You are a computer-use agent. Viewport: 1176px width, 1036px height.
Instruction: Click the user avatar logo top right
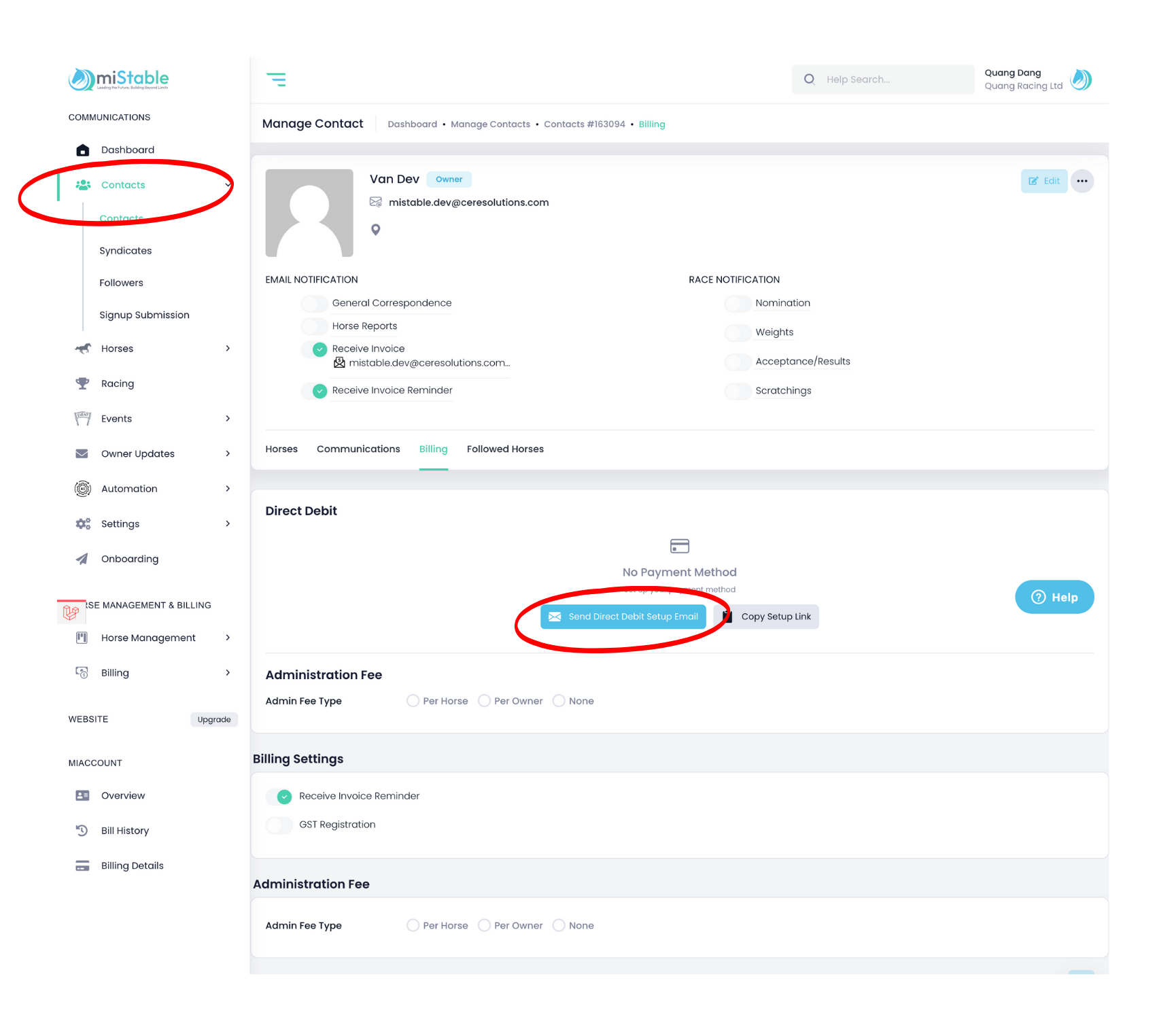pos(1081,80)
